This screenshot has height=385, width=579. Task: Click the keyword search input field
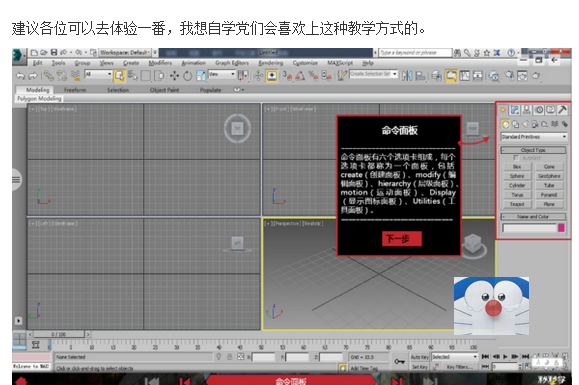pos(415,53)
